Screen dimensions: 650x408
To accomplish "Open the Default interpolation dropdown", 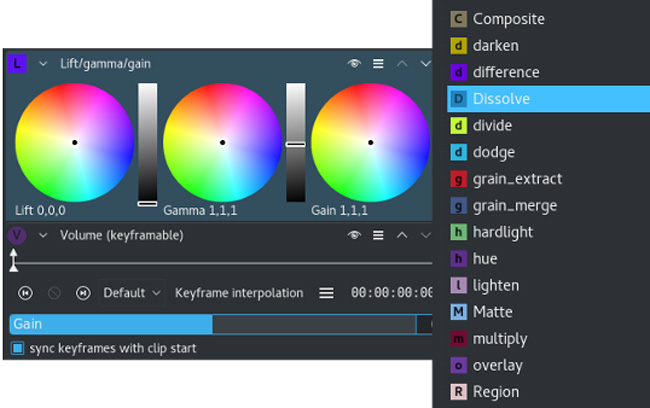I will pos(131,293).
